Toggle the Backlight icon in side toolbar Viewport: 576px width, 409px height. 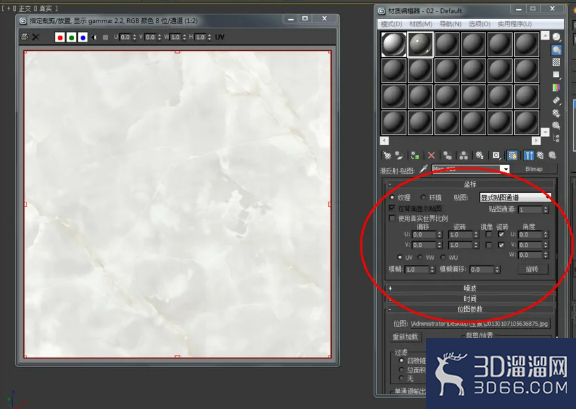(x=557, y=50)
